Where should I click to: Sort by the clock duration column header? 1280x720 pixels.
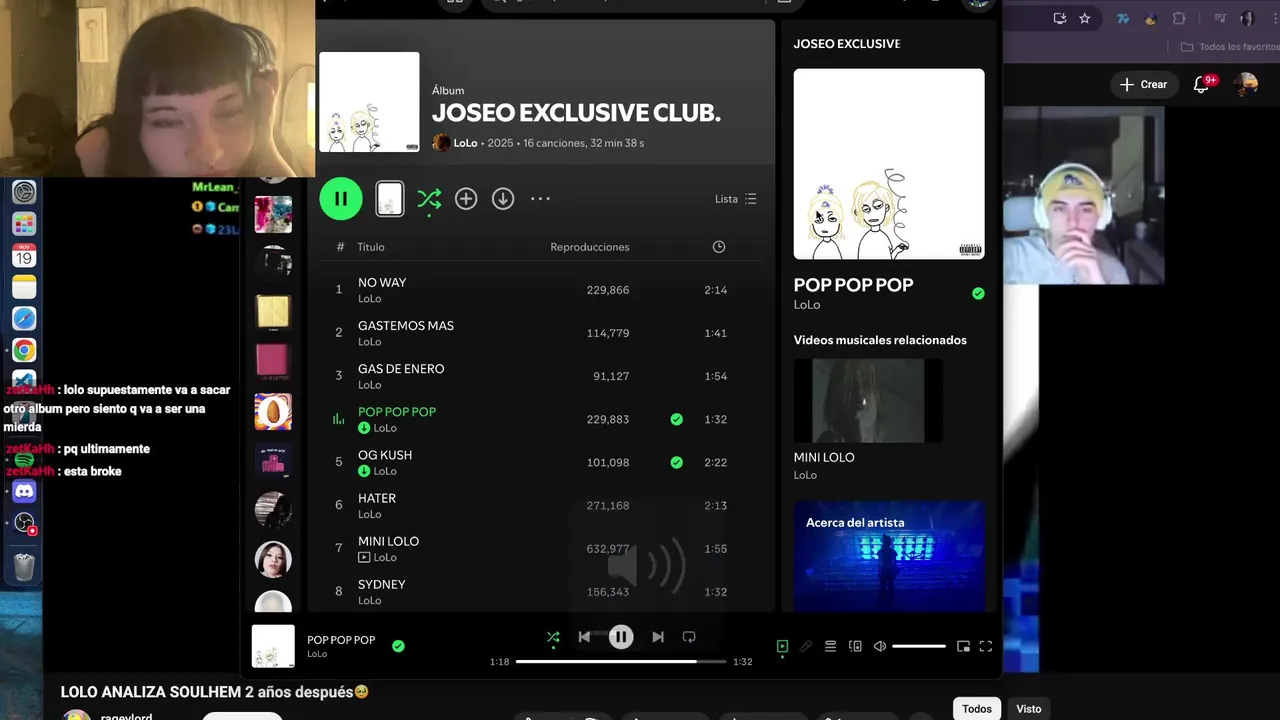pyautogui.click(x=719, y=247)
